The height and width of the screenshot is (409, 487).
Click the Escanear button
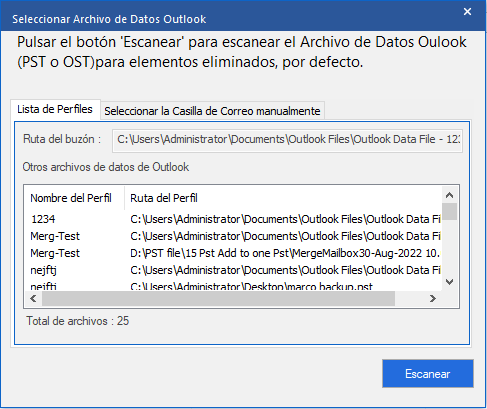[x=428, y=374]
